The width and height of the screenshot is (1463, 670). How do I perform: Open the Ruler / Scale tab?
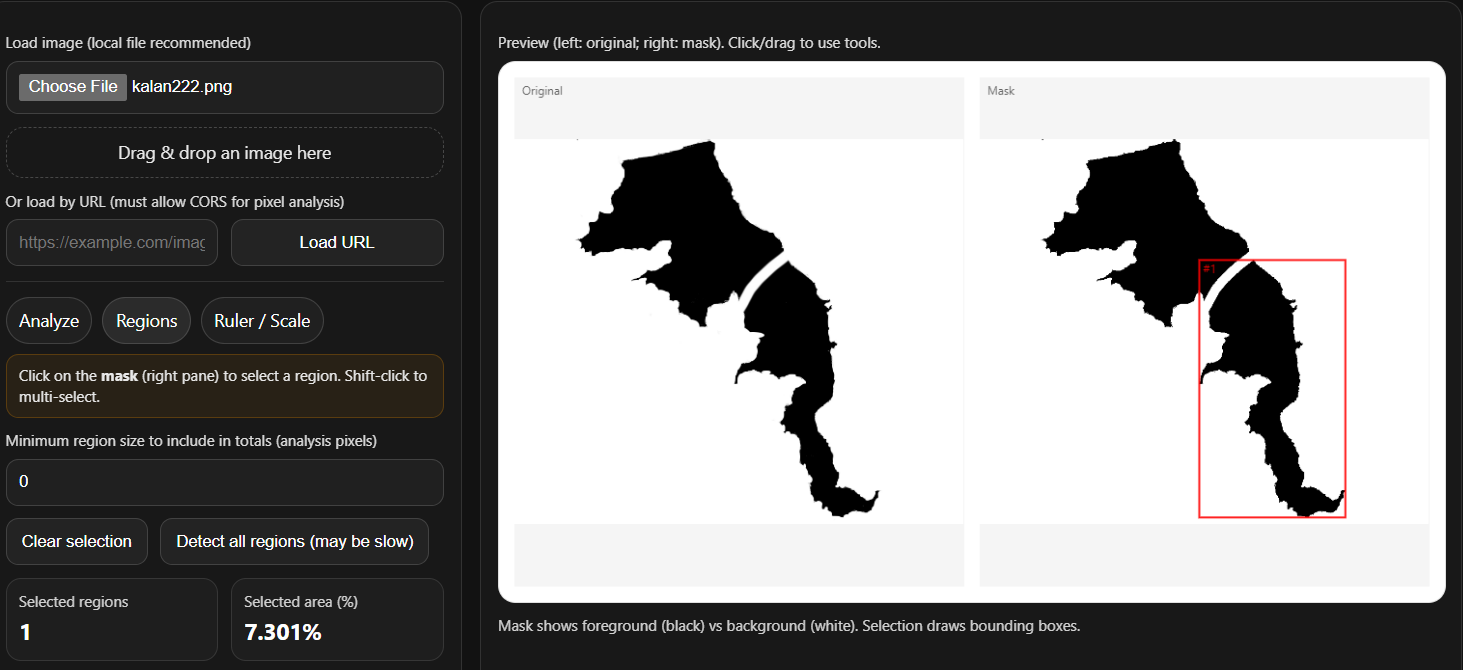pyautogui.click(x=262, y=320)
